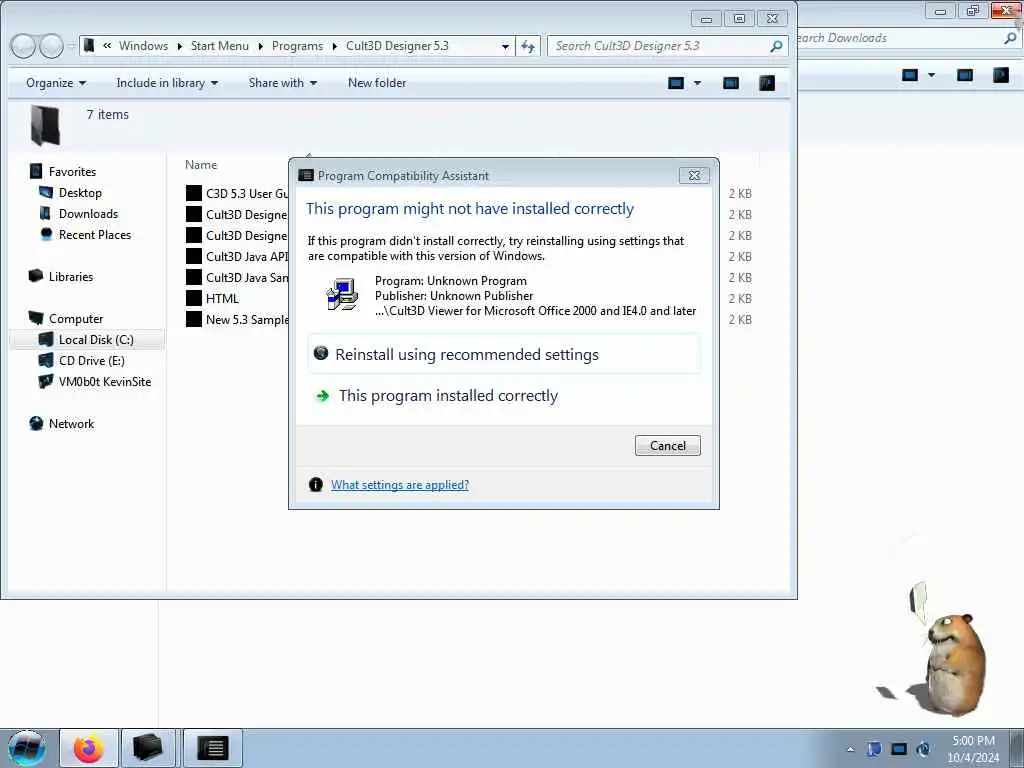The height and width of the screenshot is (768, 1024).
Task: Click the refresh icon beside the address bar
Action: [x=528, y=46]
